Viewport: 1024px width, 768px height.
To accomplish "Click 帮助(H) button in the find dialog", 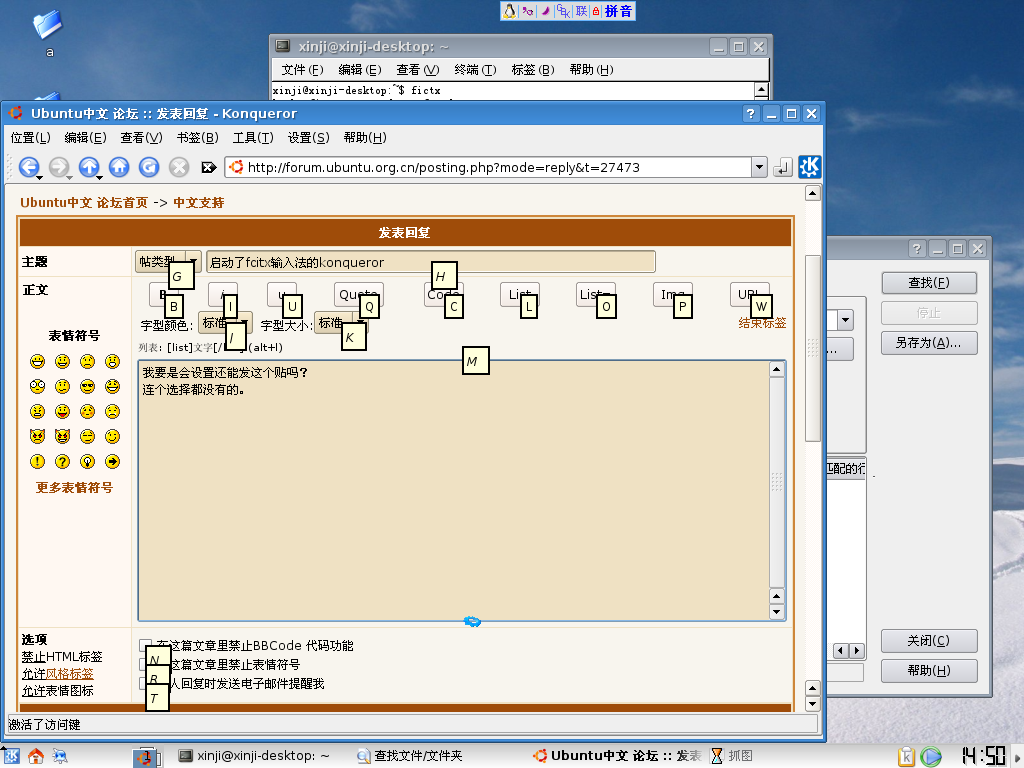I will pyautogui.click(x=929, y=671).
